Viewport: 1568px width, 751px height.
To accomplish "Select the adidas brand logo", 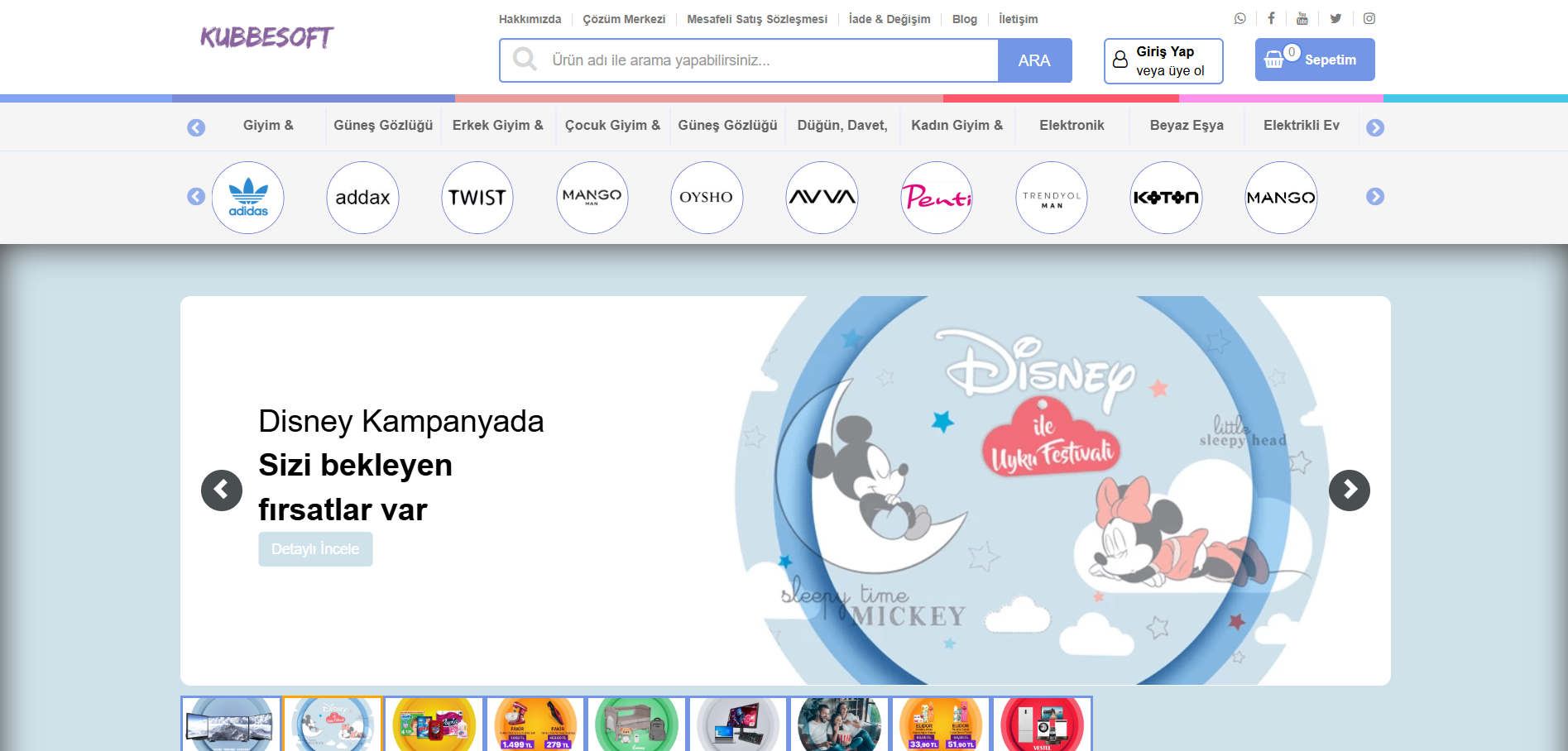I will click(248, 198).
